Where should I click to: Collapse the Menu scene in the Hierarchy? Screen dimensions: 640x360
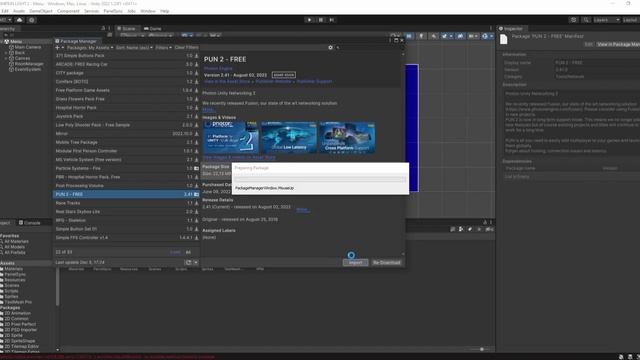(2, 42)
